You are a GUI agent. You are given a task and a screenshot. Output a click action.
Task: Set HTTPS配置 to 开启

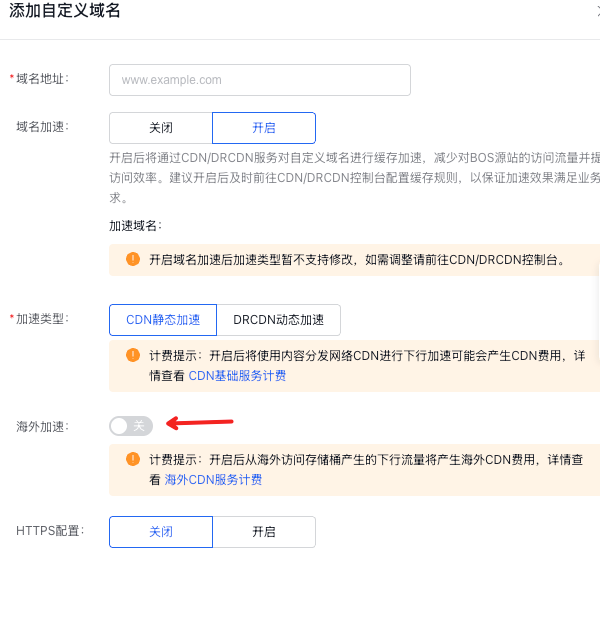[x=264, y=532]
